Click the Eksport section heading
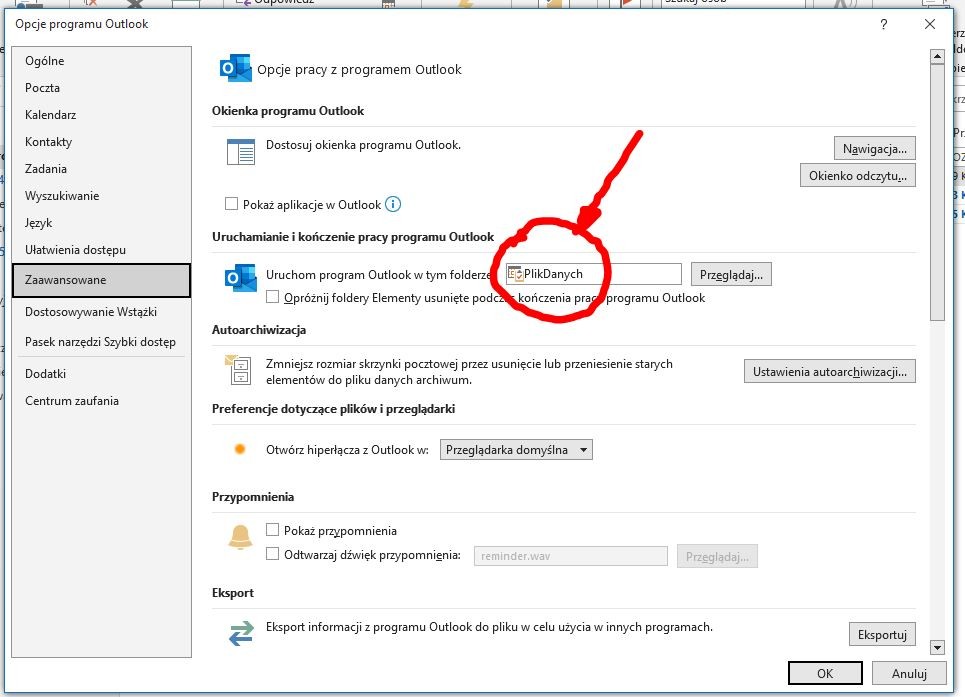 point(233,593)
